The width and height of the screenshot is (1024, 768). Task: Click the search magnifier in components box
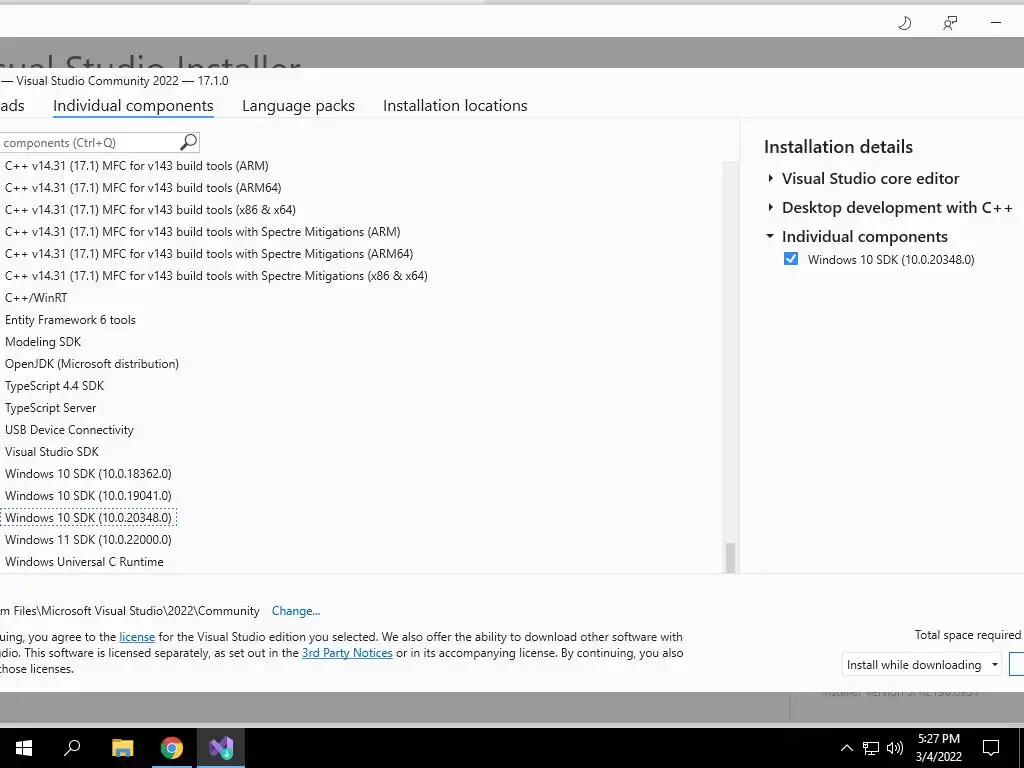(188, 142)
